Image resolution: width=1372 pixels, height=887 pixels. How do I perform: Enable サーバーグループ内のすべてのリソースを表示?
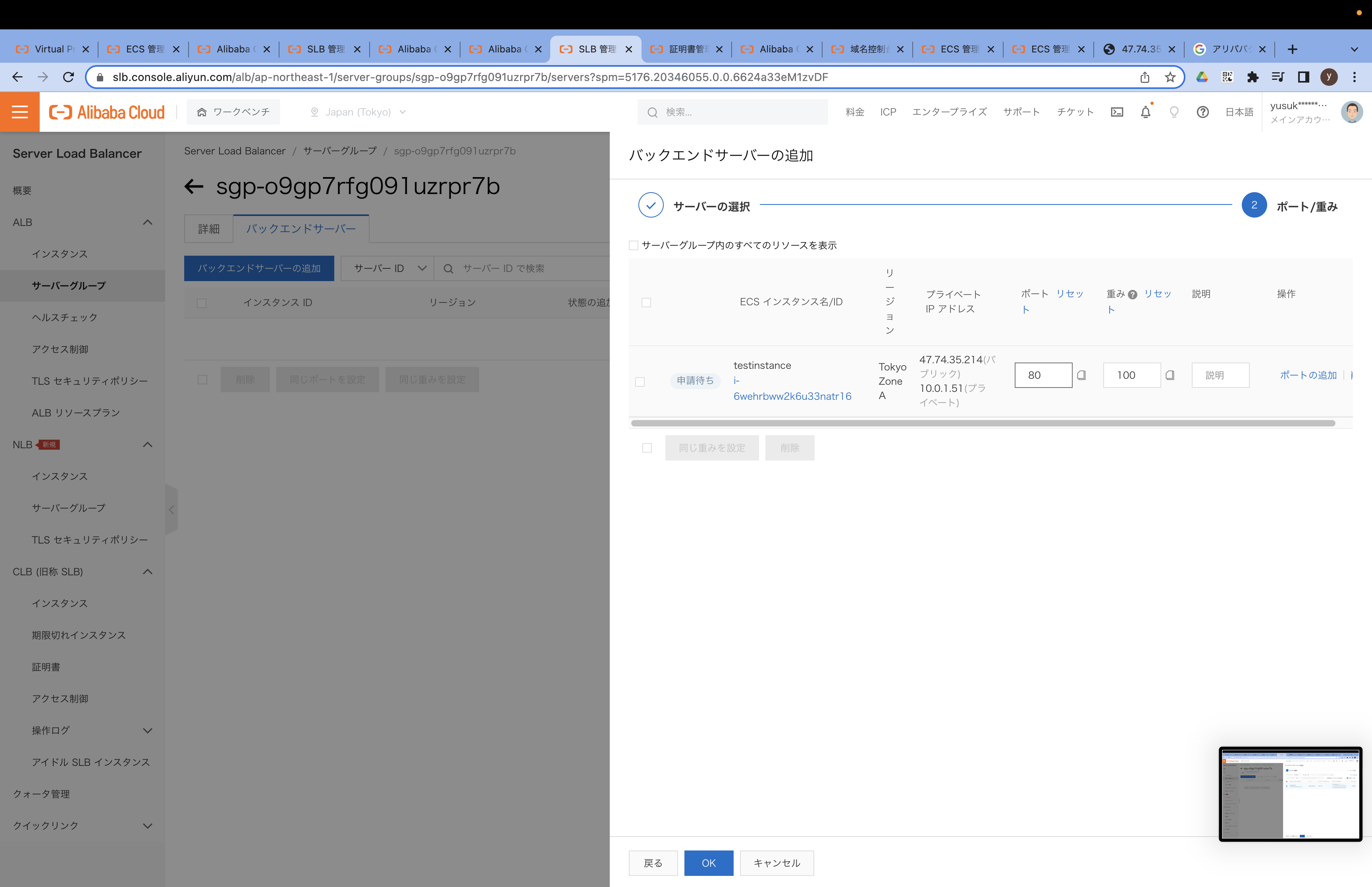click(633, 245)
